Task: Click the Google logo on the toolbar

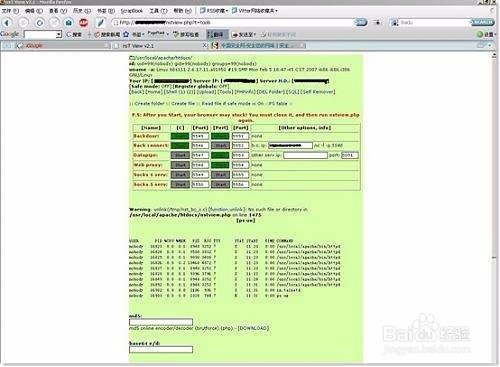Action: click(x=9, y=34)
